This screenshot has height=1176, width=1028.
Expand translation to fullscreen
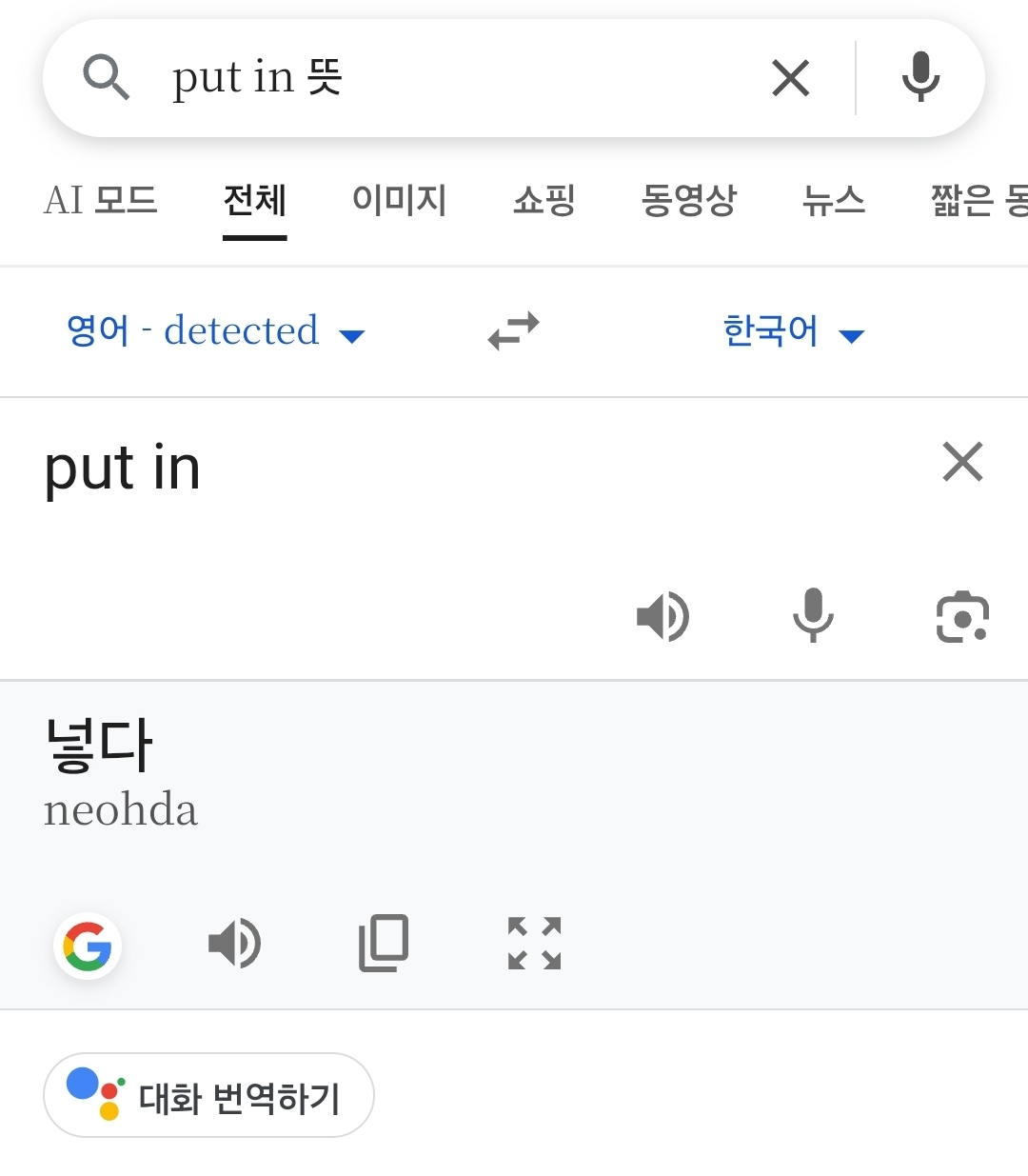534,944
